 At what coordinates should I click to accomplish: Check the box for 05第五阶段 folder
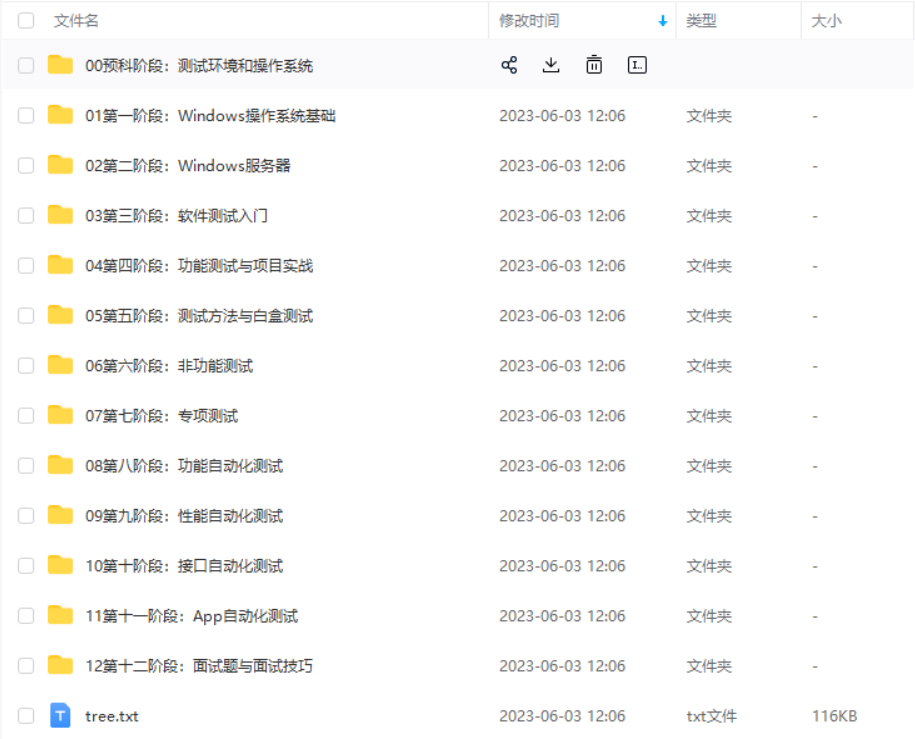pos(26,316)
